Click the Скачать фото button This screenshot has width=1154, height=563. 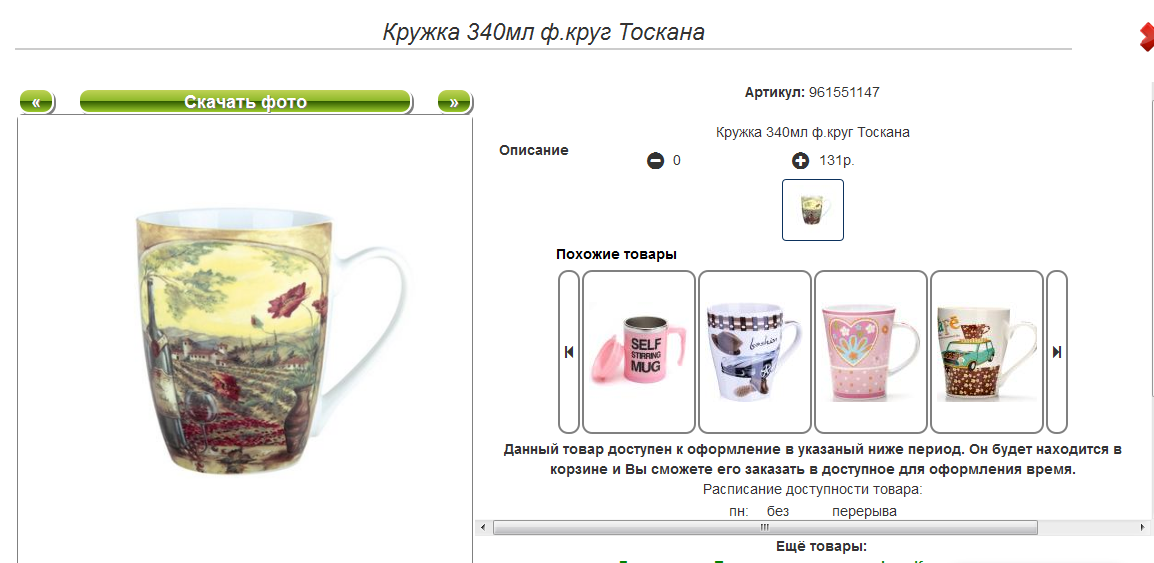(x=245, y=102)
